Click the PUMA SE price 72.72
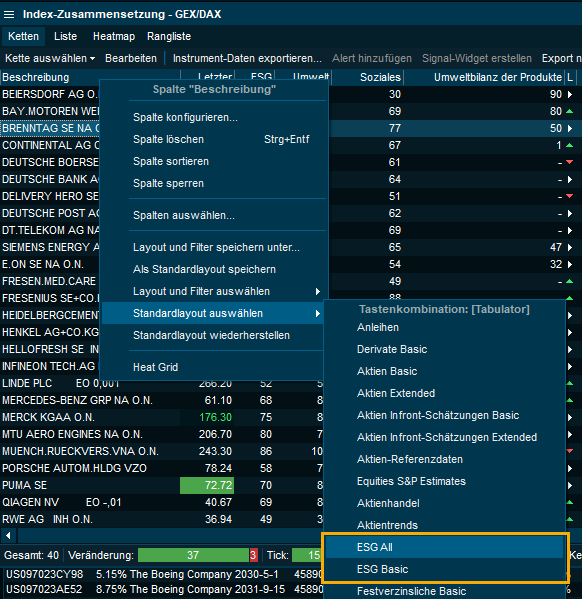582x599 pixels. click(207, 485)
